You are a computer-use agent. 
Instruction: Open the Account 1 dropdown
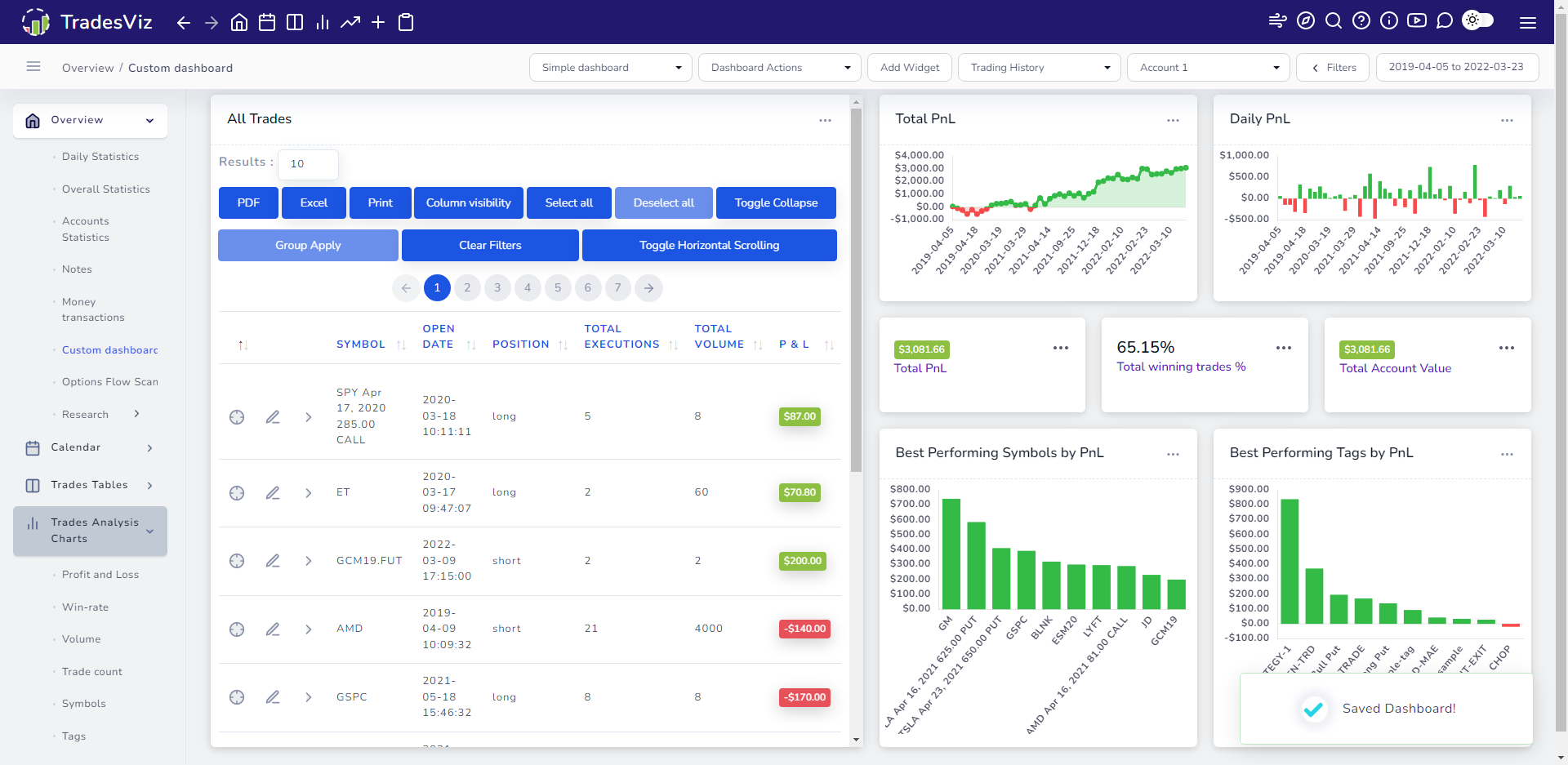1209,68
